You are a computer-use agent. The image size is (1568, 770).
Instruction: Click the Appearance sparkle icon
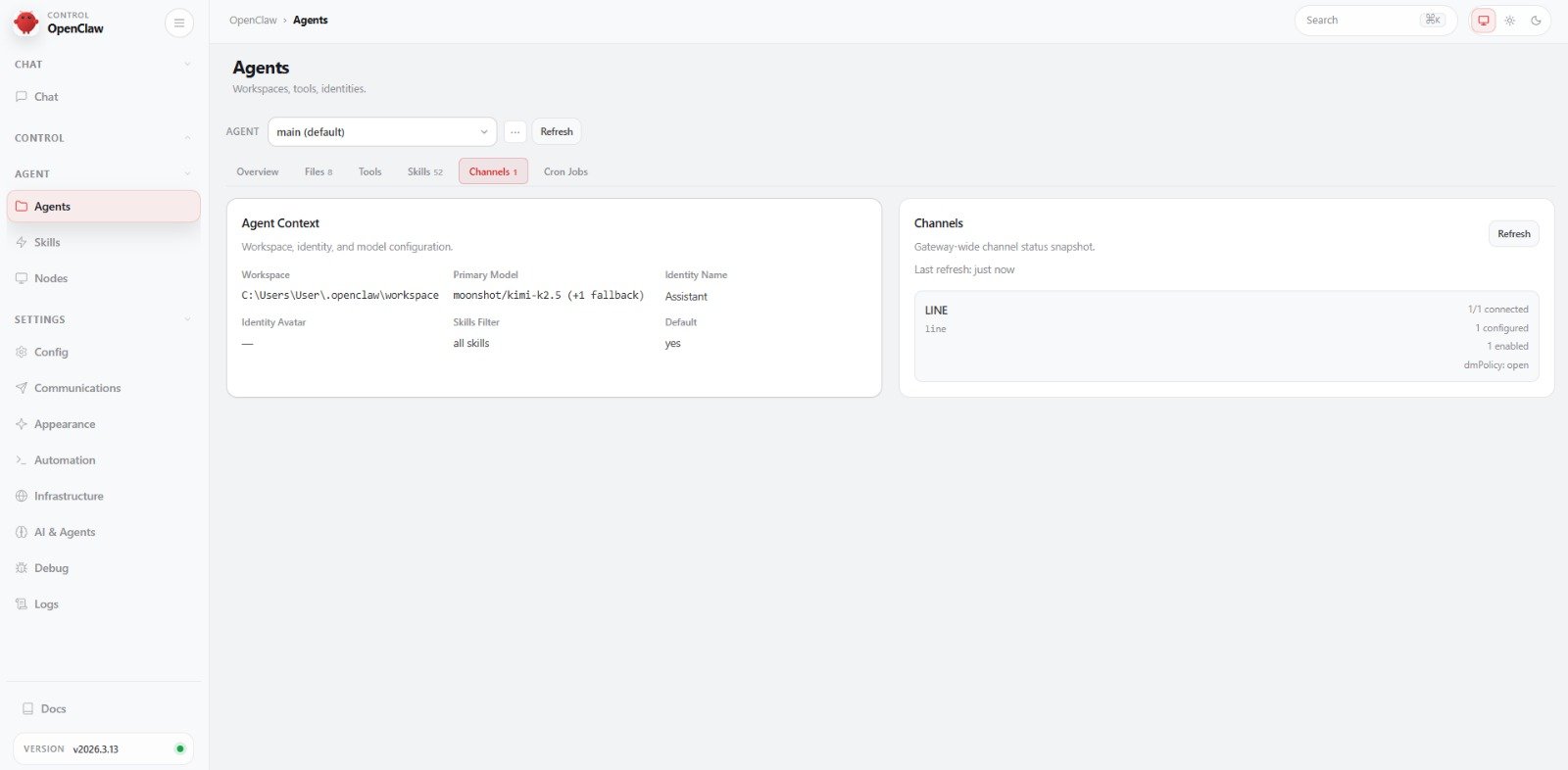pyautogui.click(x=22, y=424)
